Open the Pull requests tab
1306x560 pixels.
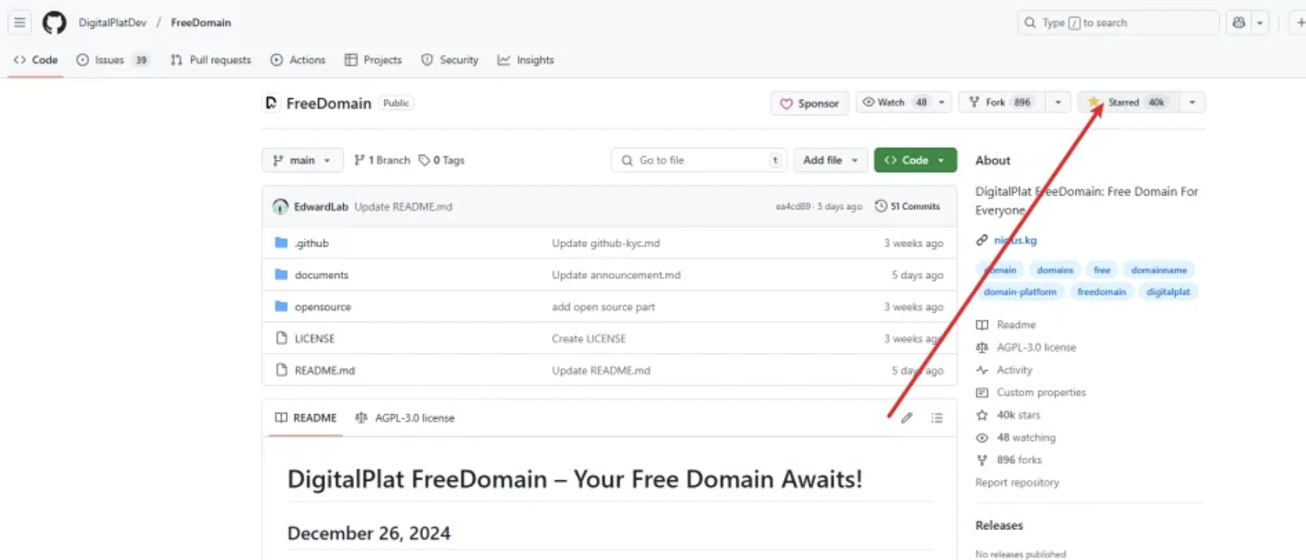pyautogui.click(x=211, y=60)
